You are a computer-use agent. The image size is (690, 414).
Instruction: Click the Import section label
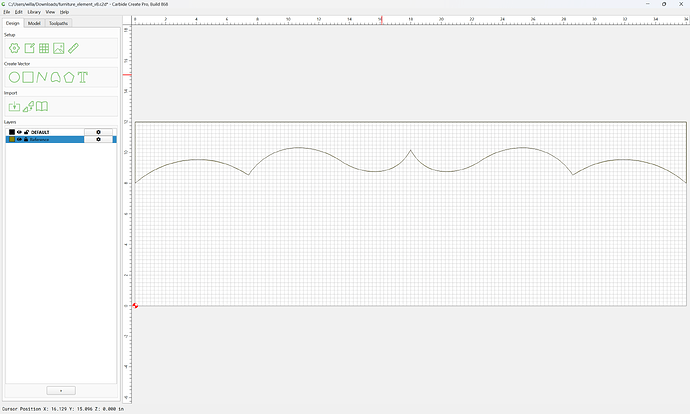coord(11,93)
